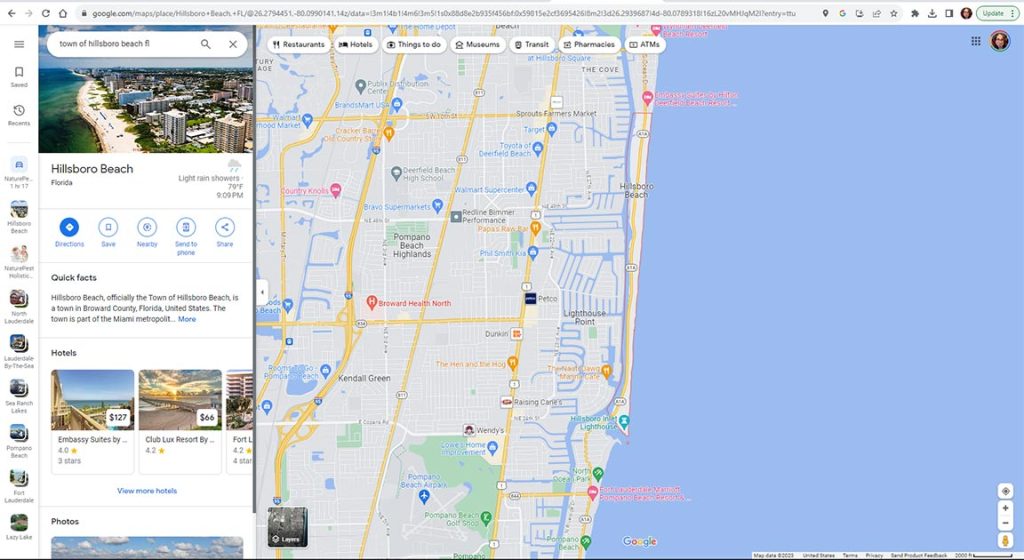The width and height of the screenshot is (1024, 560).
Task: Click the browser back arrow
Action: 11,13
